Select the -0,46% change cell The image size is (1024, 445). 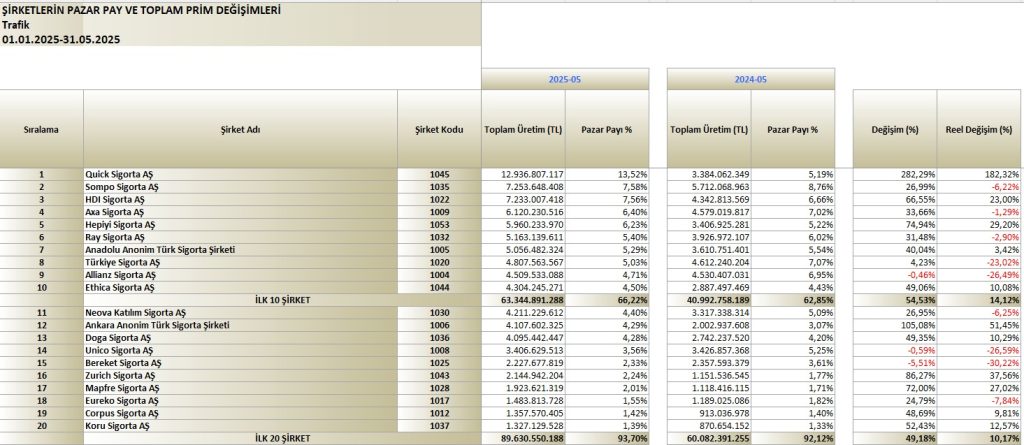coord(895,274)
